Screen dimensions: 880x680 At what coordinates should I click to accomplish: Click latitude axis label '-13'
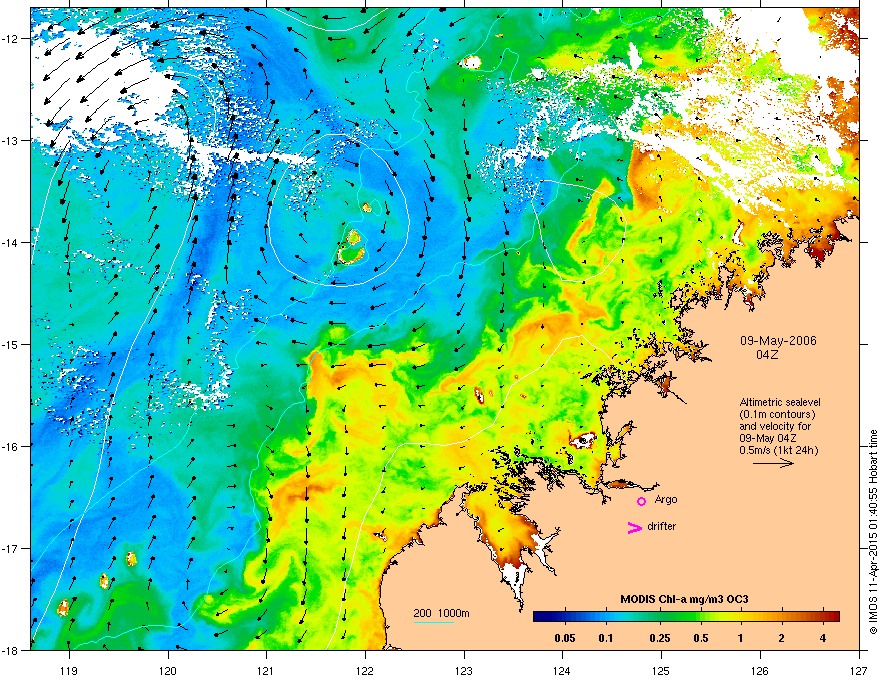click(x=10, y=140)
